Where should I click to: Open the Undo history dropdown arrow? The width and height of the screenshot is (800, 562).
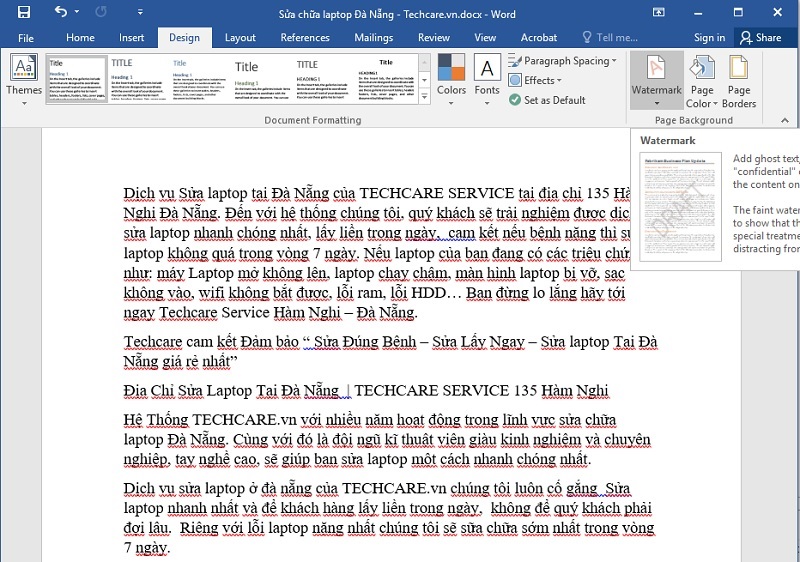point(77,12)
